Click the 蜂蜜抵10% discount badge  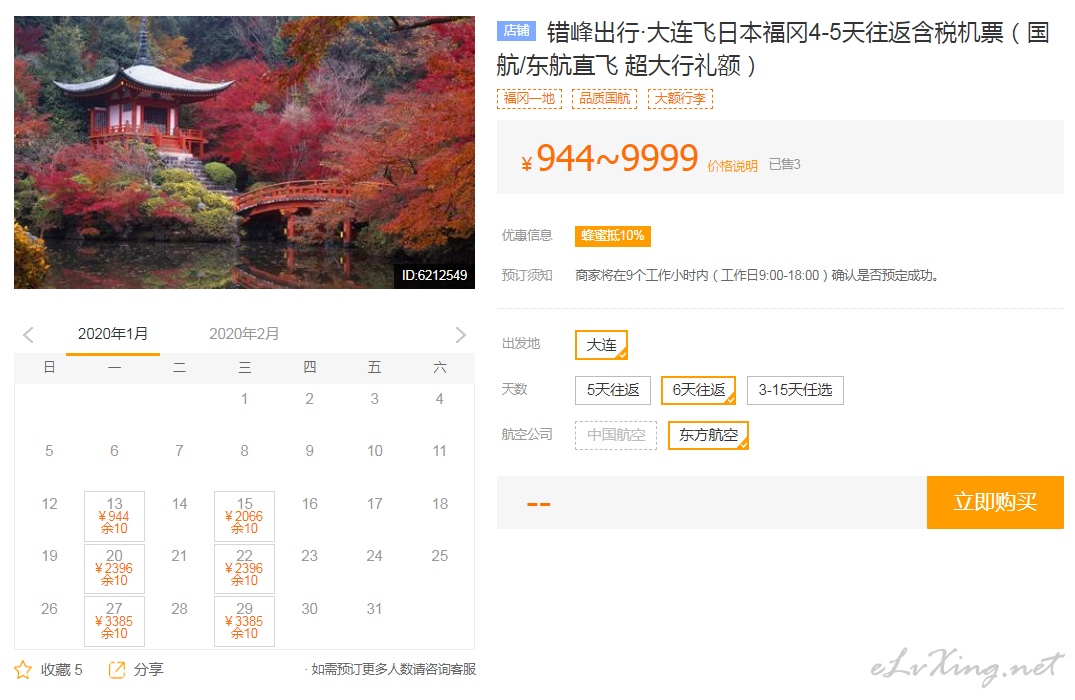pyautogui.click(x=613, y=236)
